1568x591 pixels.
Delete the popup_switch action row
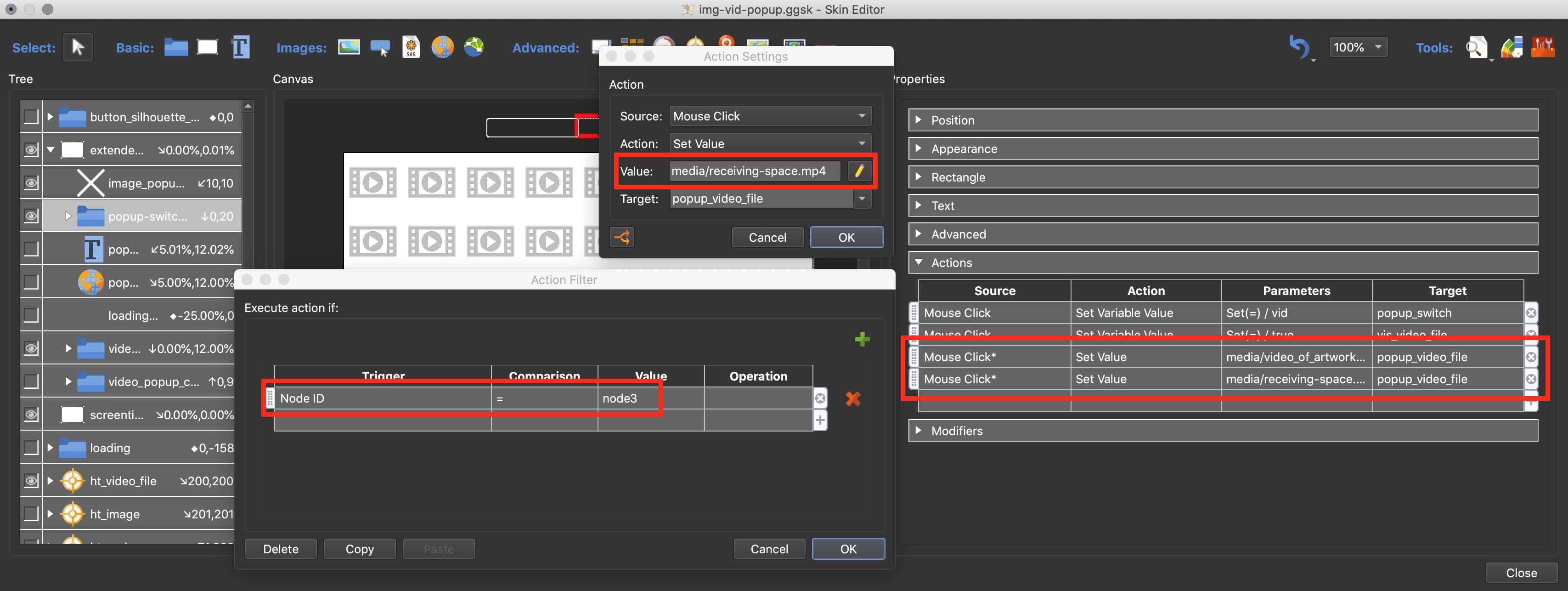click(1531, 313)
